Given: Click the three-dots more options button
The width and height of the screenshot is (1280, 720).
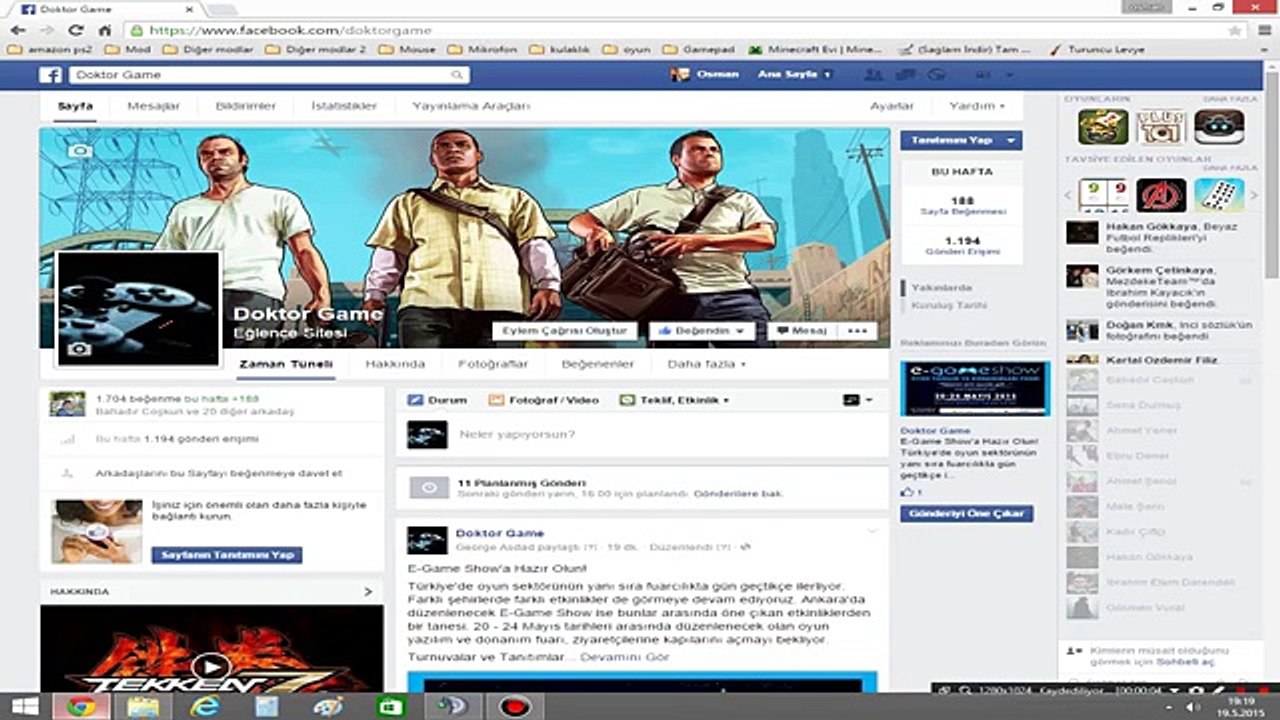Looking at the screenshot, I should point(857,331).
